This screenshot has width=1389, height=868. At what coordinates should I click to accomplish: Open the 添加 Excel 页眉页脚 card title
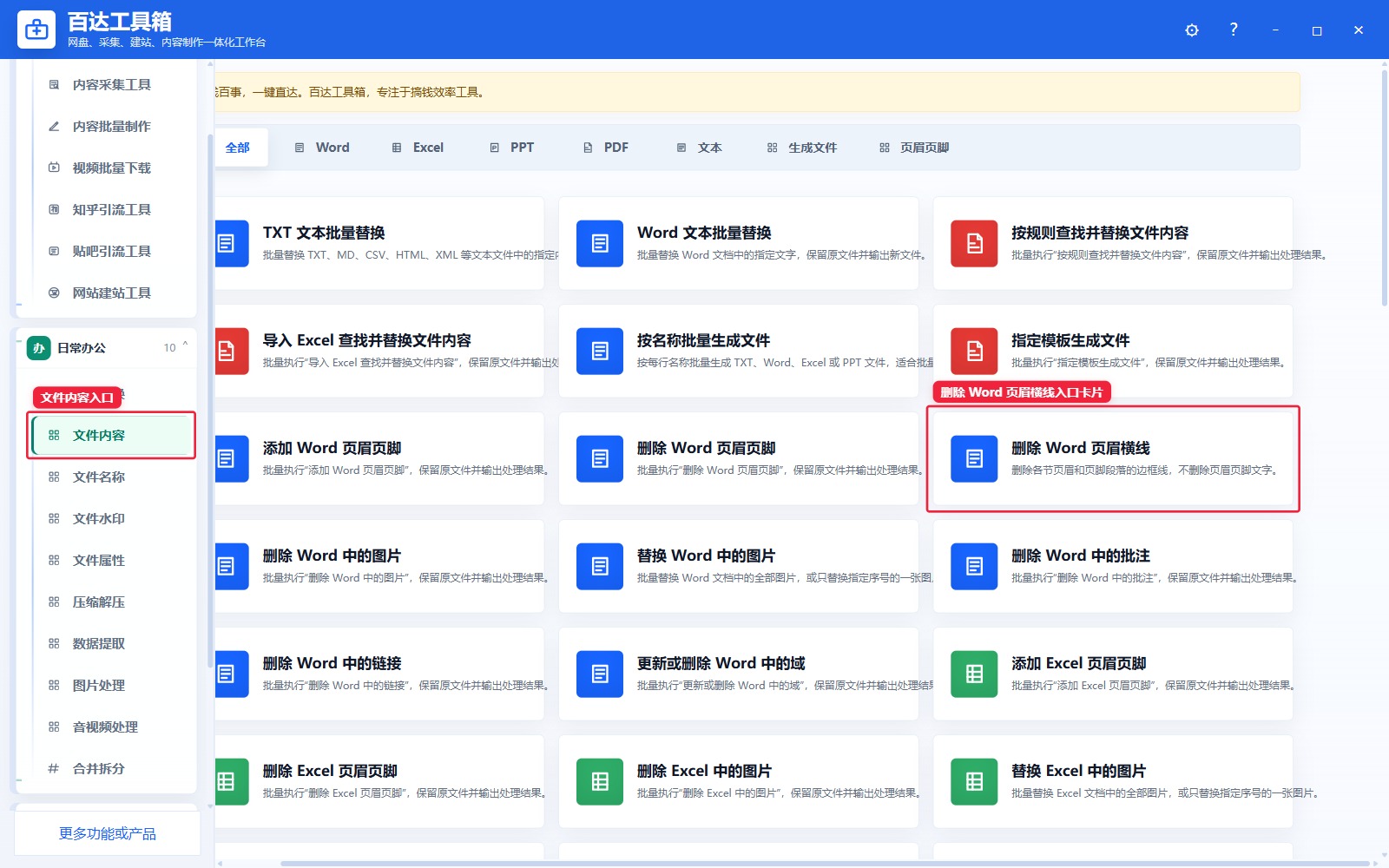point(1079,663)
